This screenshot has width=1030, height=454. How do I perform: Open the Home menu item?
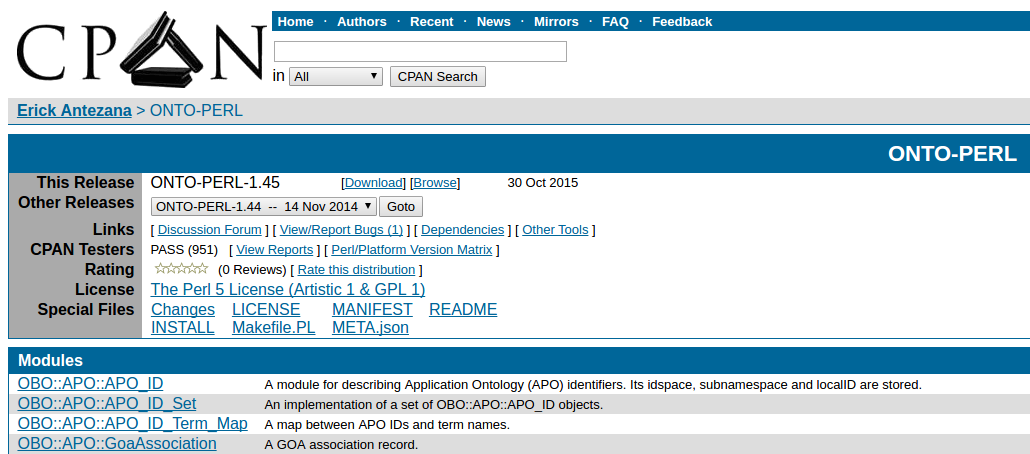295,22
